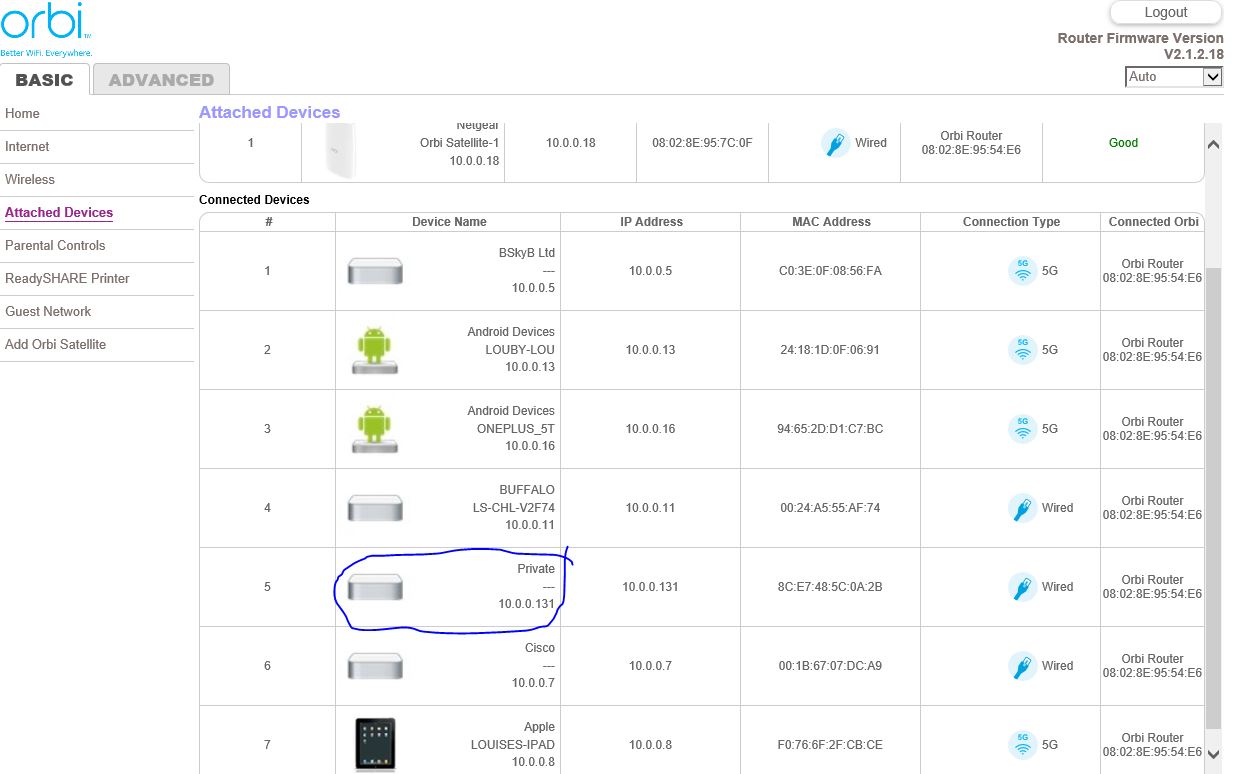This screenshot has width=1237, height=774.
Task: Open the Wireless settings page
Action: click(30, 179)
